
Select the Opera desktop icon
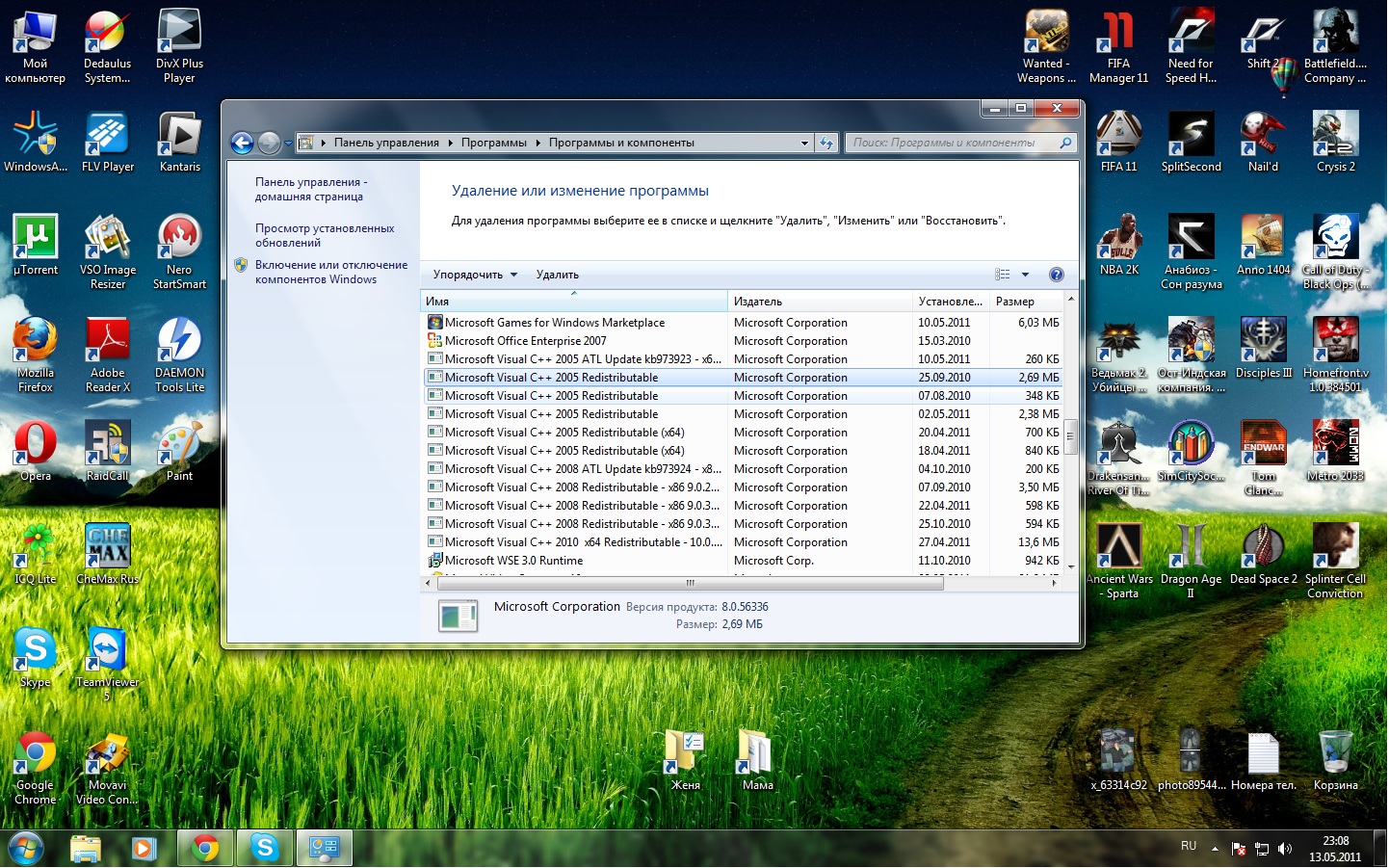(x=36, y=451)
